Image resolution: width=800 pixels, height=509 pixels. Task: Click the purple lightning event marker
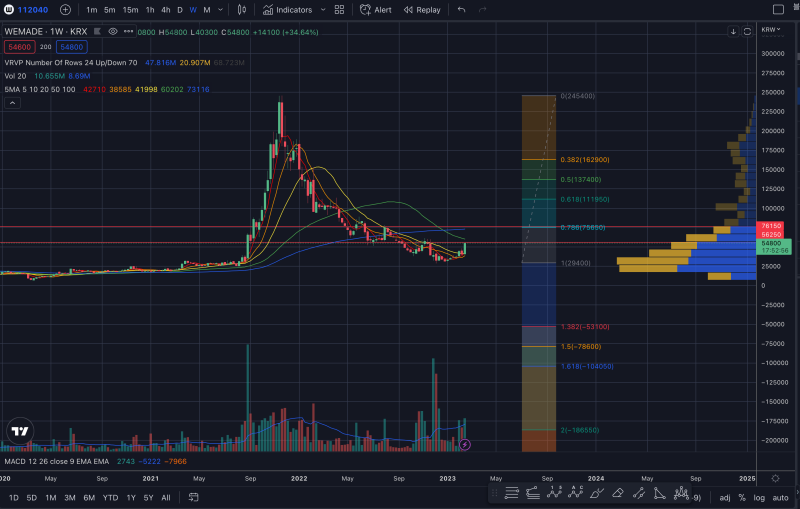464,445
